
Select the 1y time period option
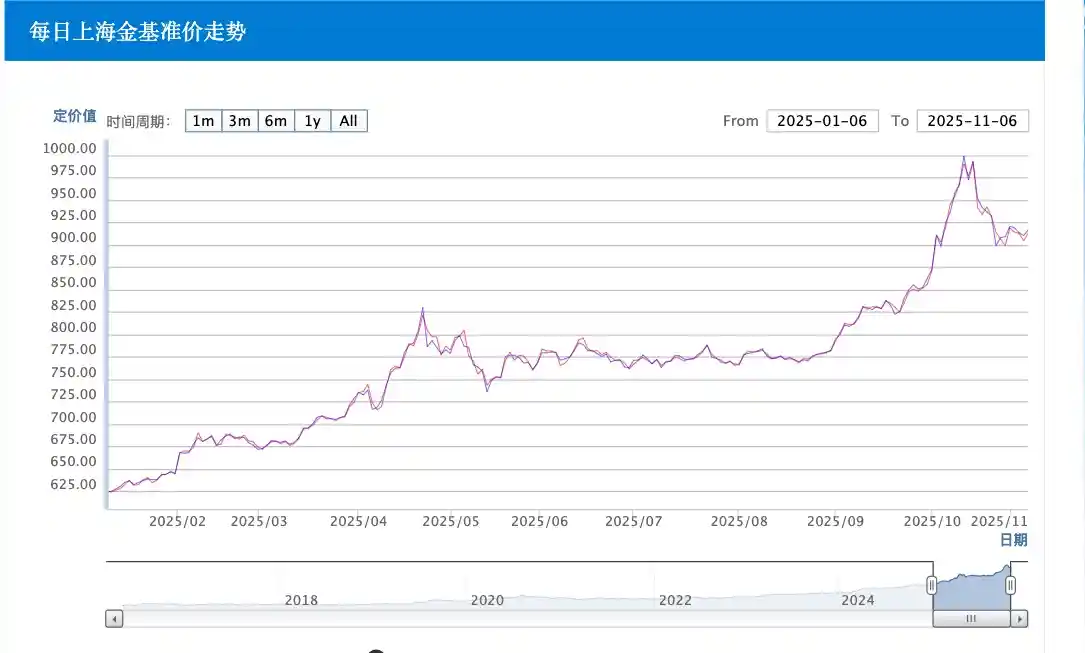[x=312, y=120]
